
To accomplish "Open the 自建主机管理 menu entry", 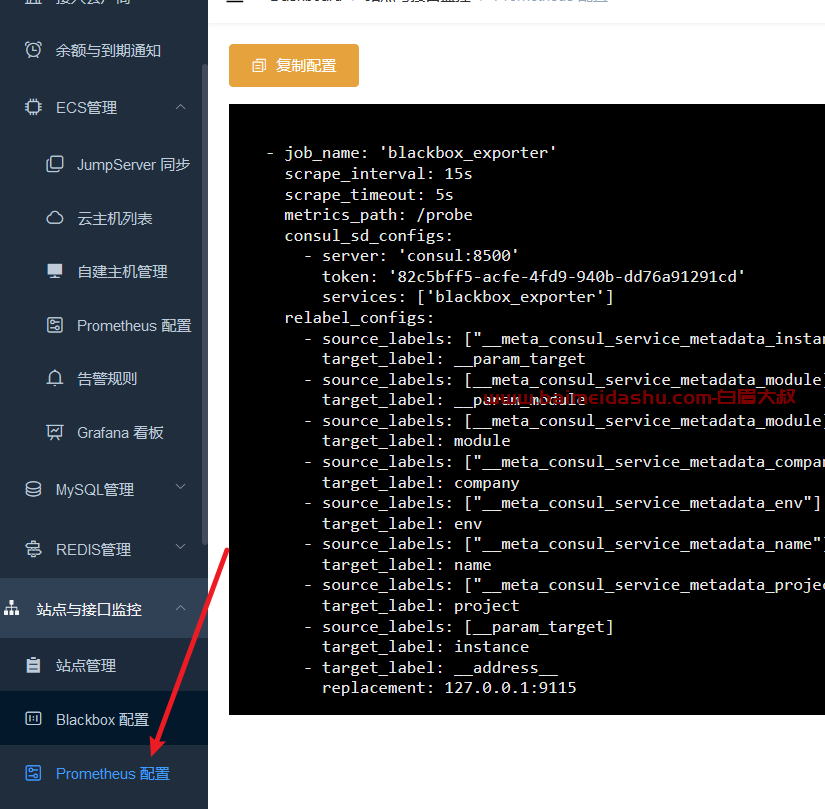I will (122, 272).
